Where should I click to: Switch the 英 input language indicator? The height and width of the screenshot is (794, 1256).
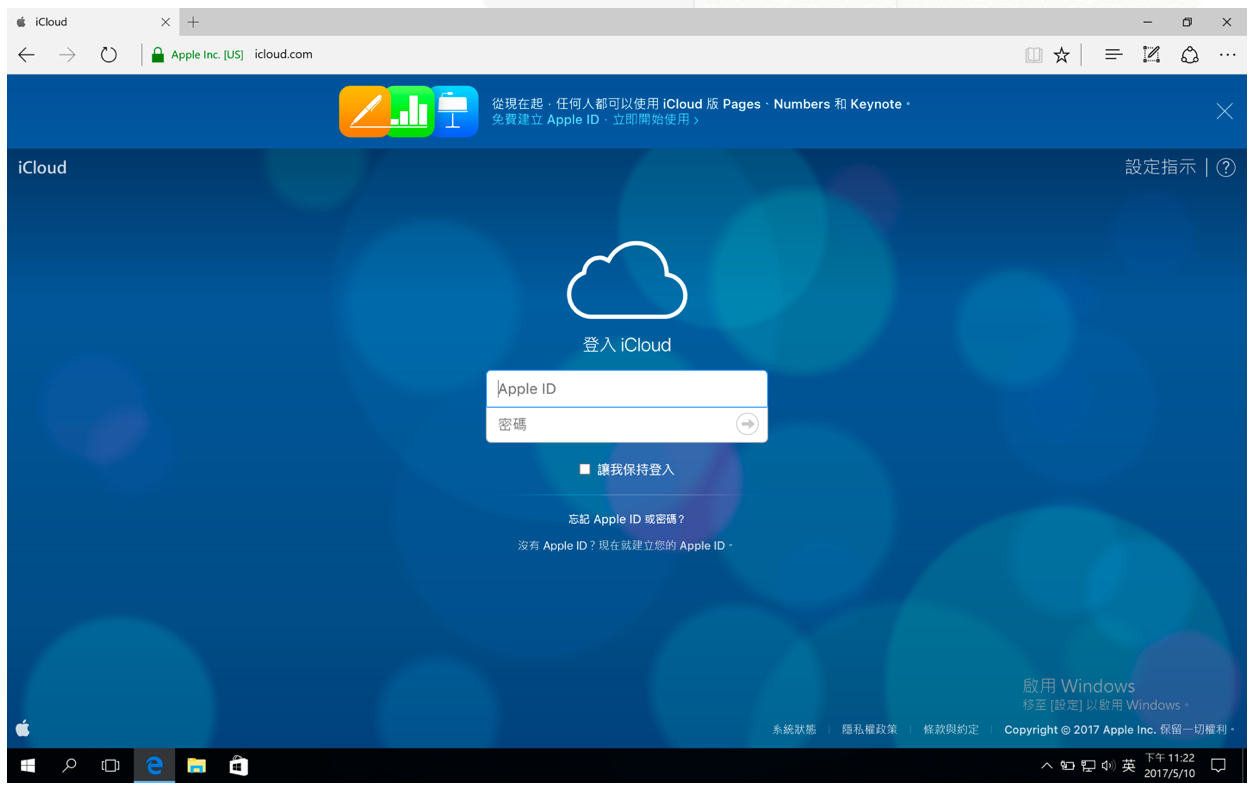pyautogui.click(x=1129, y=766)
